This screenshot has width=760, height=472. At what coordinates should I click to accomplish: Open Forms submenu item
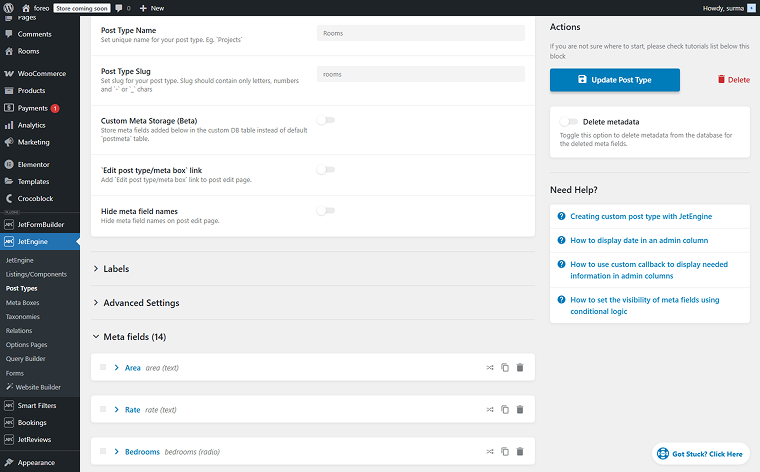[x=15, y=373]
